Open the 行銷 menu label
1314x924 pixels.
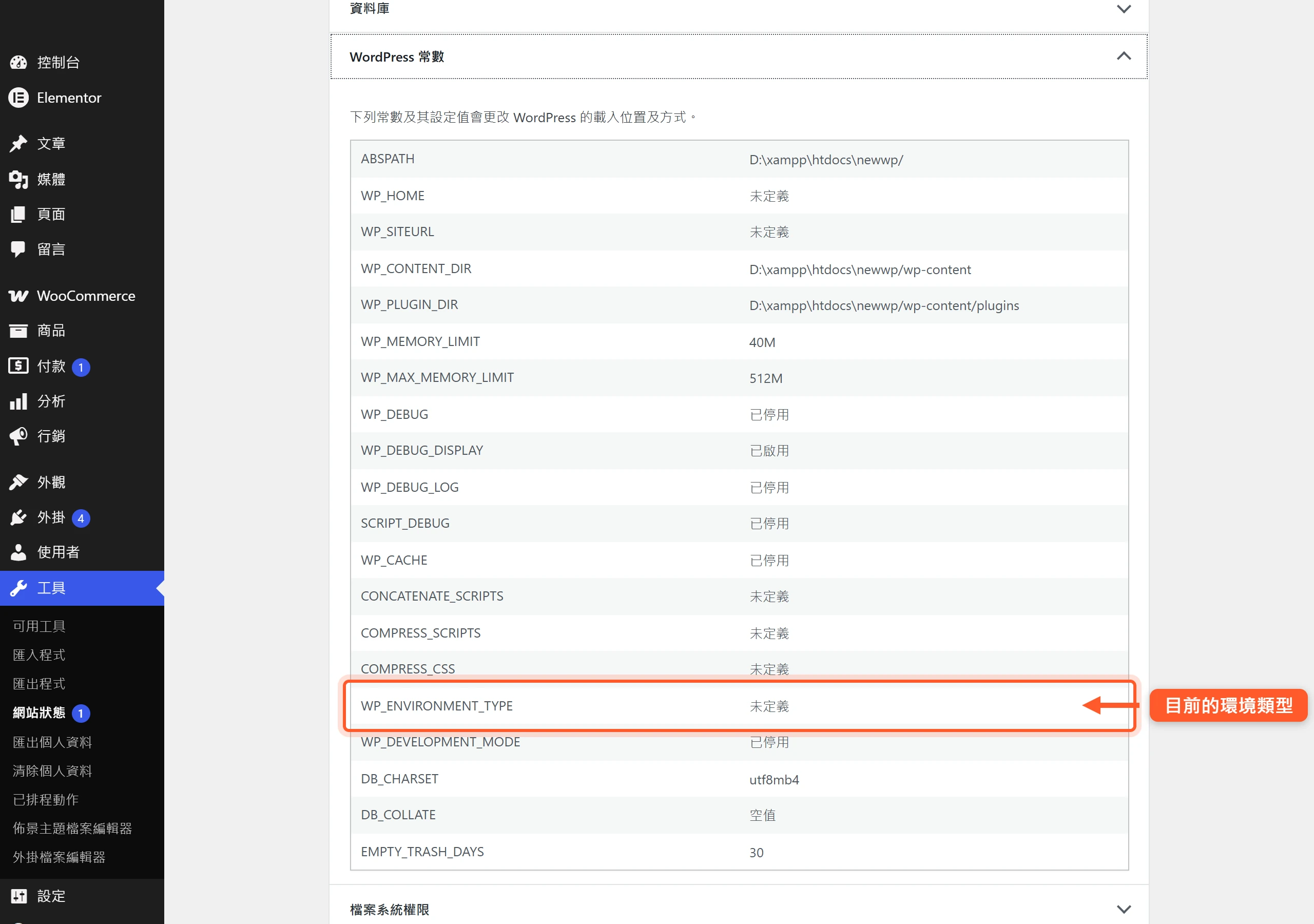51,436
